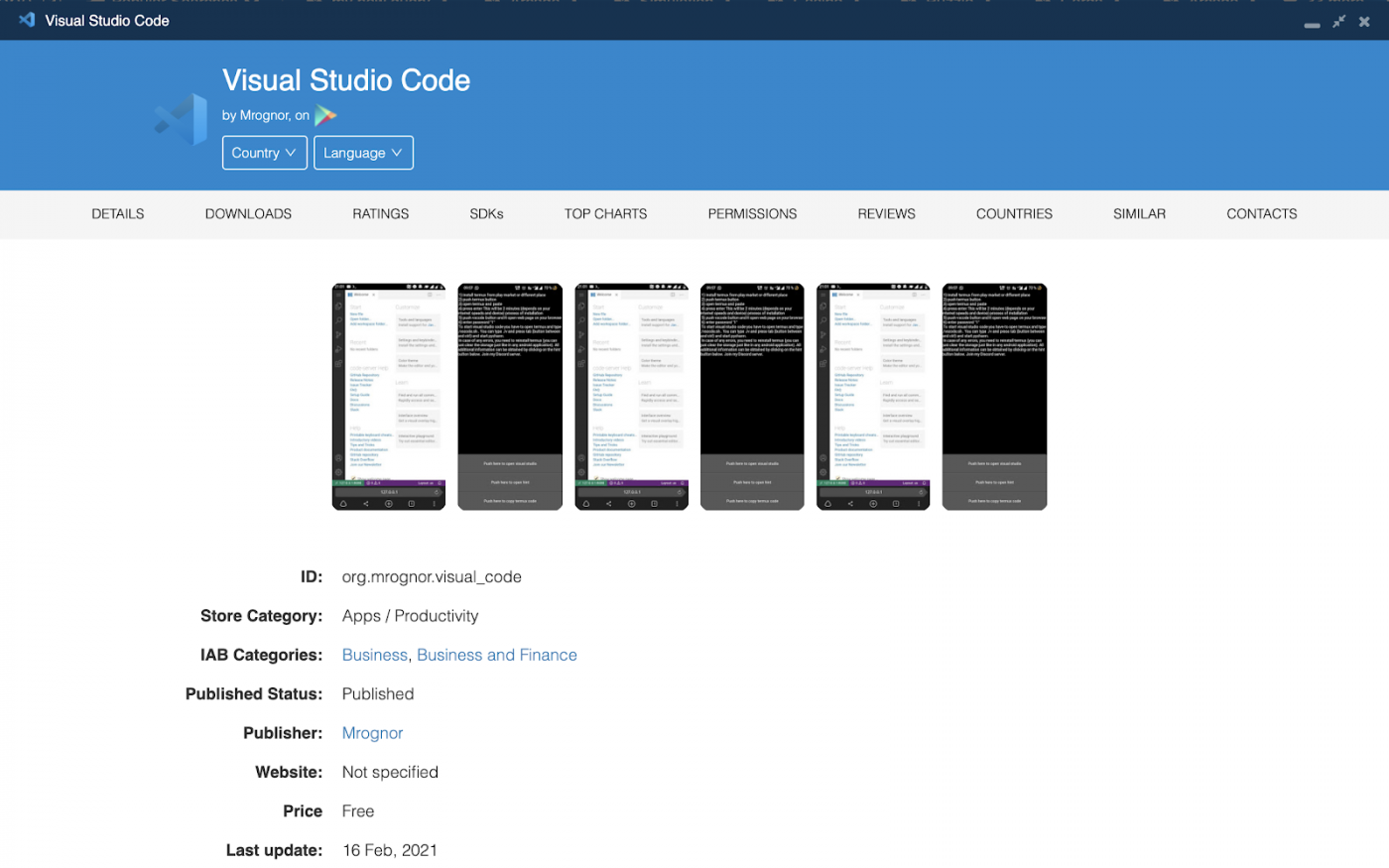Switch to the DOWNLOADS tab

point(248,213)
